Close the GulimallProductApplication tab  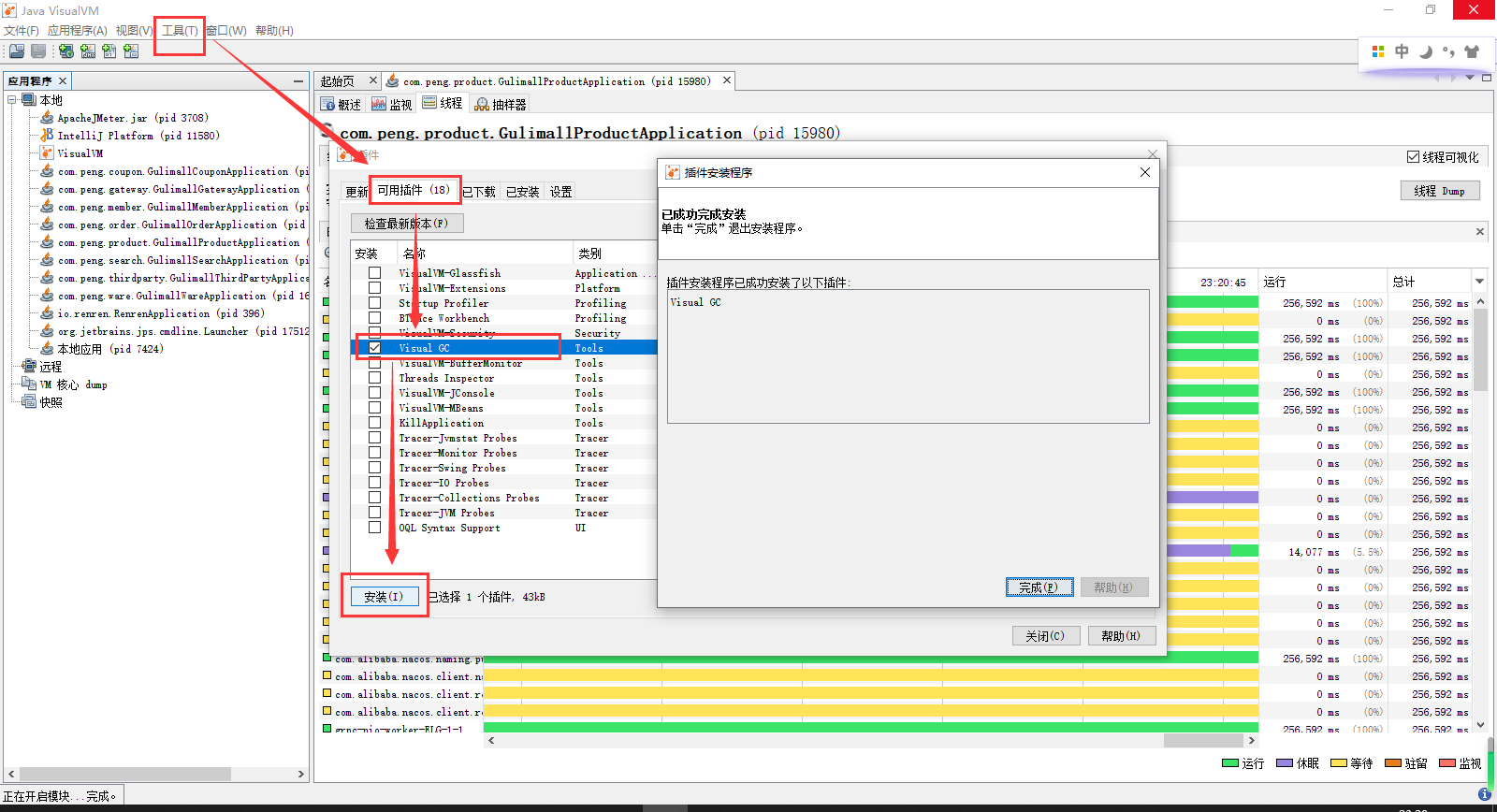click(x=727, y=80)
